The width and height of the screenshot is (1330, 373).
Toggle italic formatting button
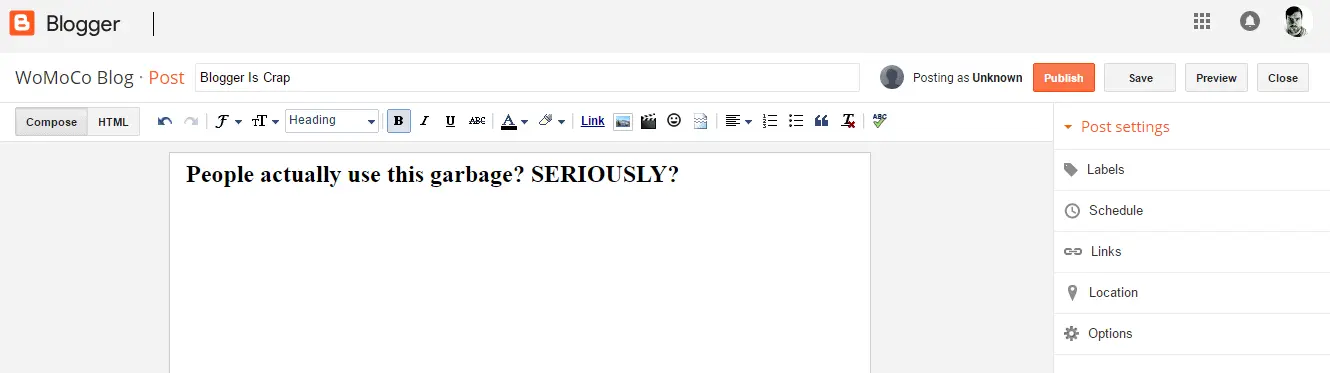[x=424, y=121]
